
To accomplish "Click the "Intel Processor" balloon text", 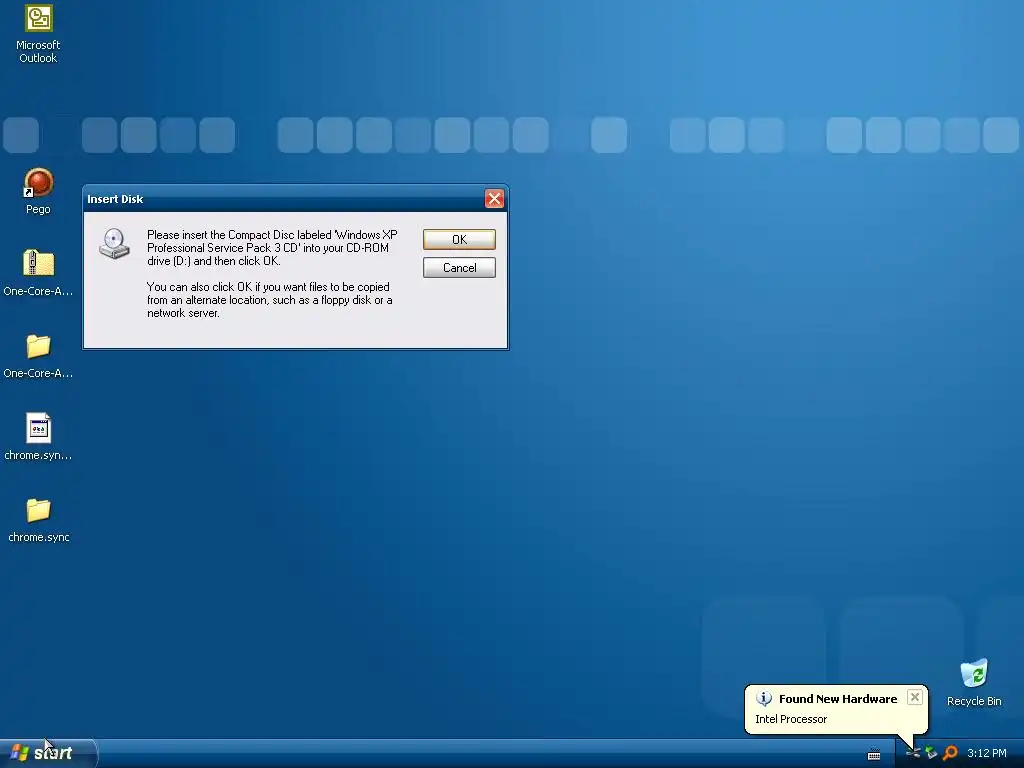I will [x=791, y=719].
